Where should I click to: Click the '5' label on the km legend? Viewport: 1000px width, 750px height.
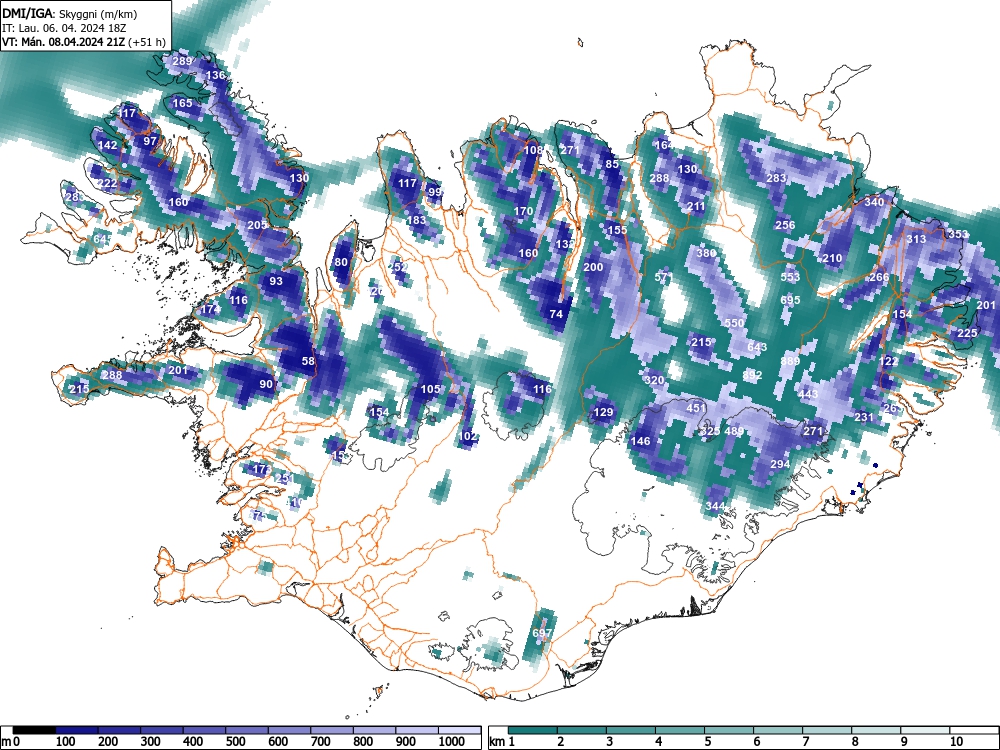tap(707, 742)
